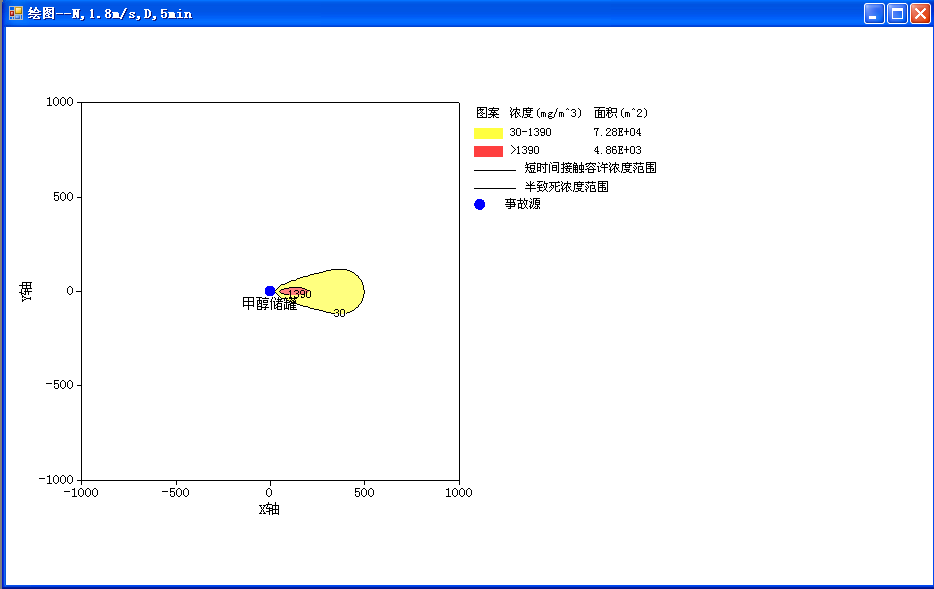Click the X轴 axis title
This screenshot has width=934, height=589.
click(x=269, y=509)
